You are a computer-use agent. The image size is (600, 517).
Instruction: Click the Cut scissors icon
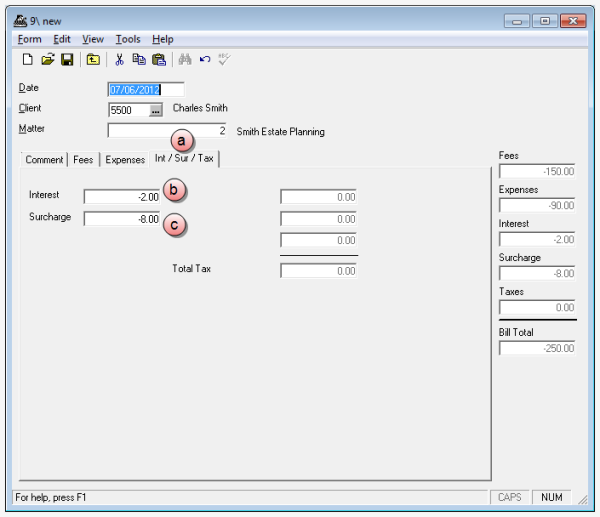119,60
